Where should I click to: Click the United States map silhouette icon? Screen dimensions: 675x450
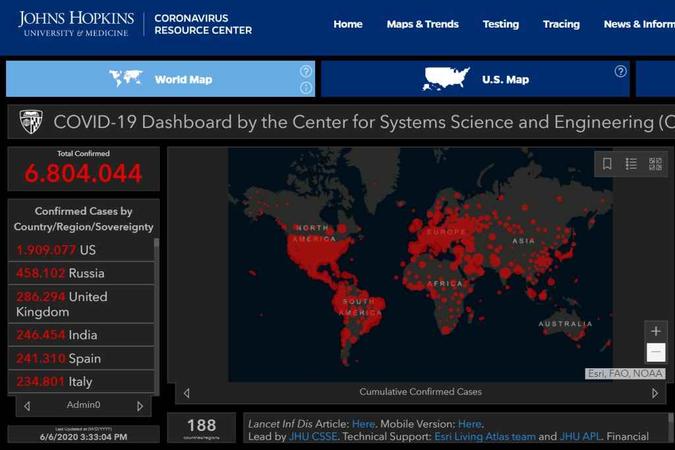(446, 79)
